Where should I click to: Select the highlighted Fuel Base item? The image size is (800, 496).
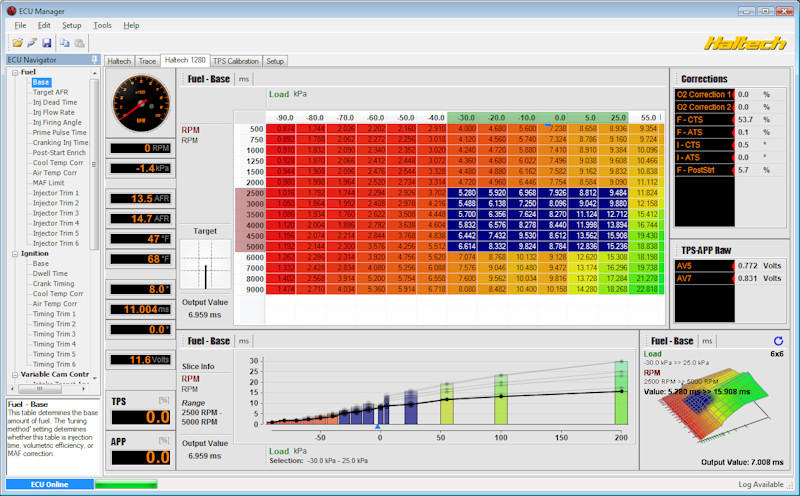41,82
